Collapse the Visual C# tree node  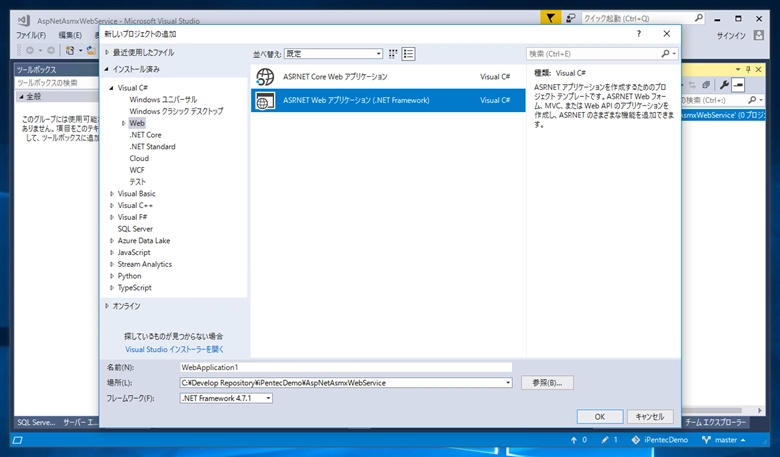(111, 88)
